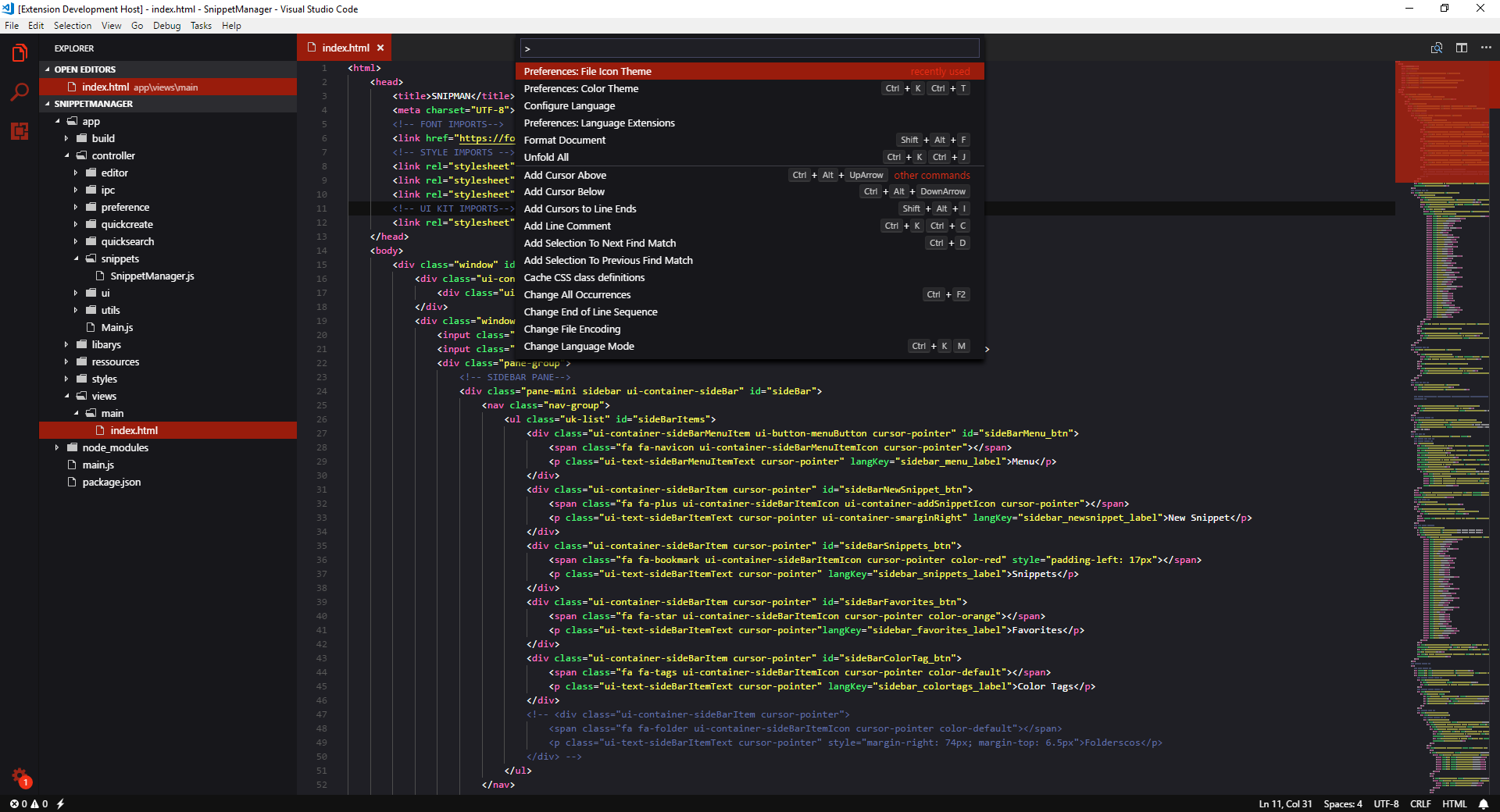Expand the node_modules folder
The image size is (1500, 812).
click(x=168, y=447)
